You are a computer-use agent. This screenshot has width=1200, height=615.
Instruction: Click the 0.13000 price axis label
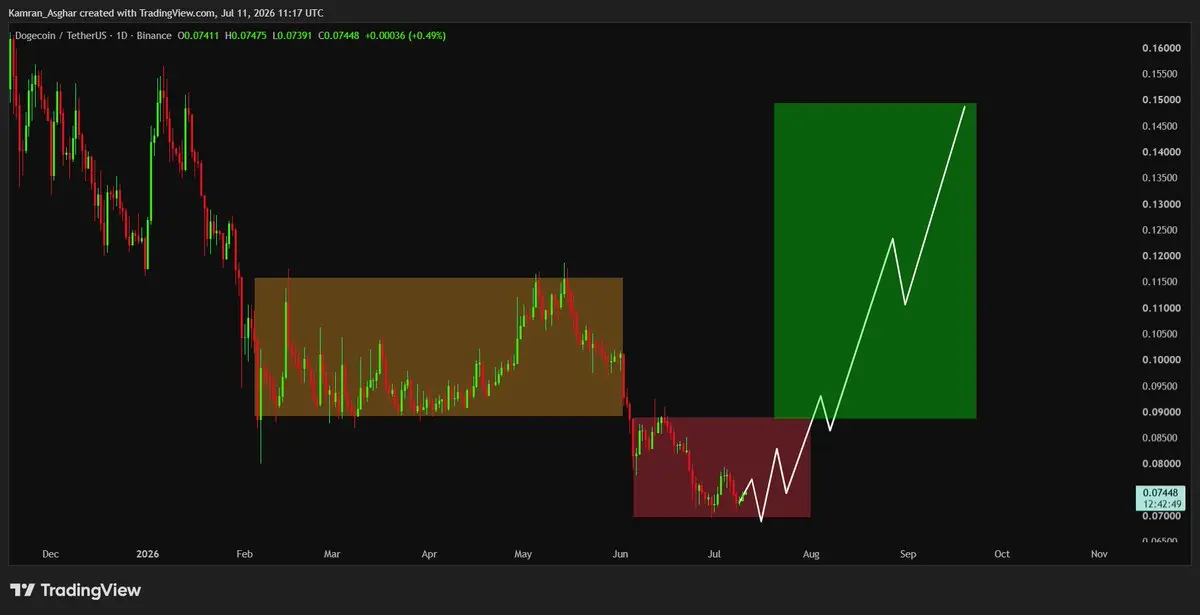(x=1160, y=204)
